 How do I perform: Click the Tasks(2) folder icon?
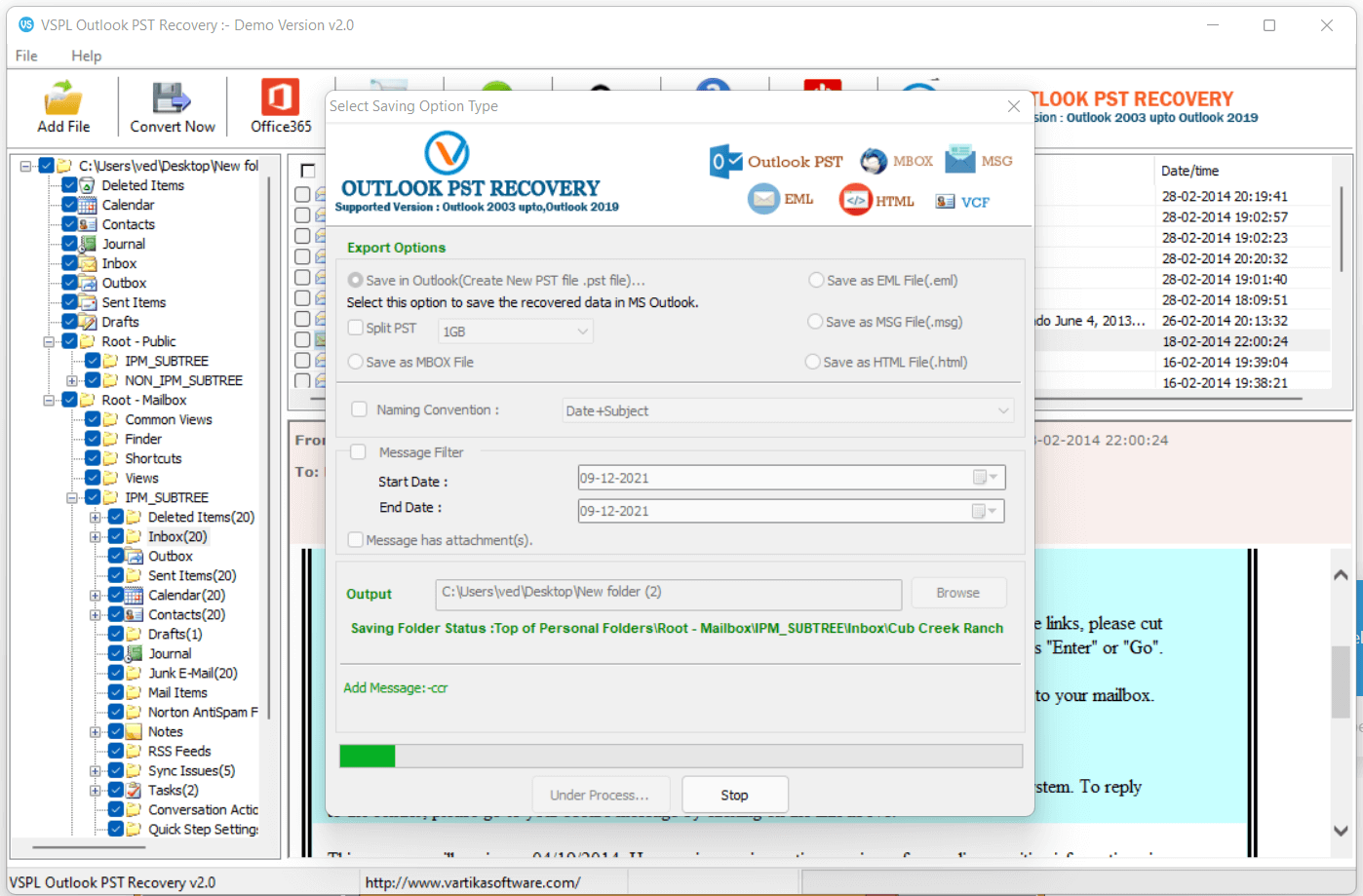tap(135, 790)
